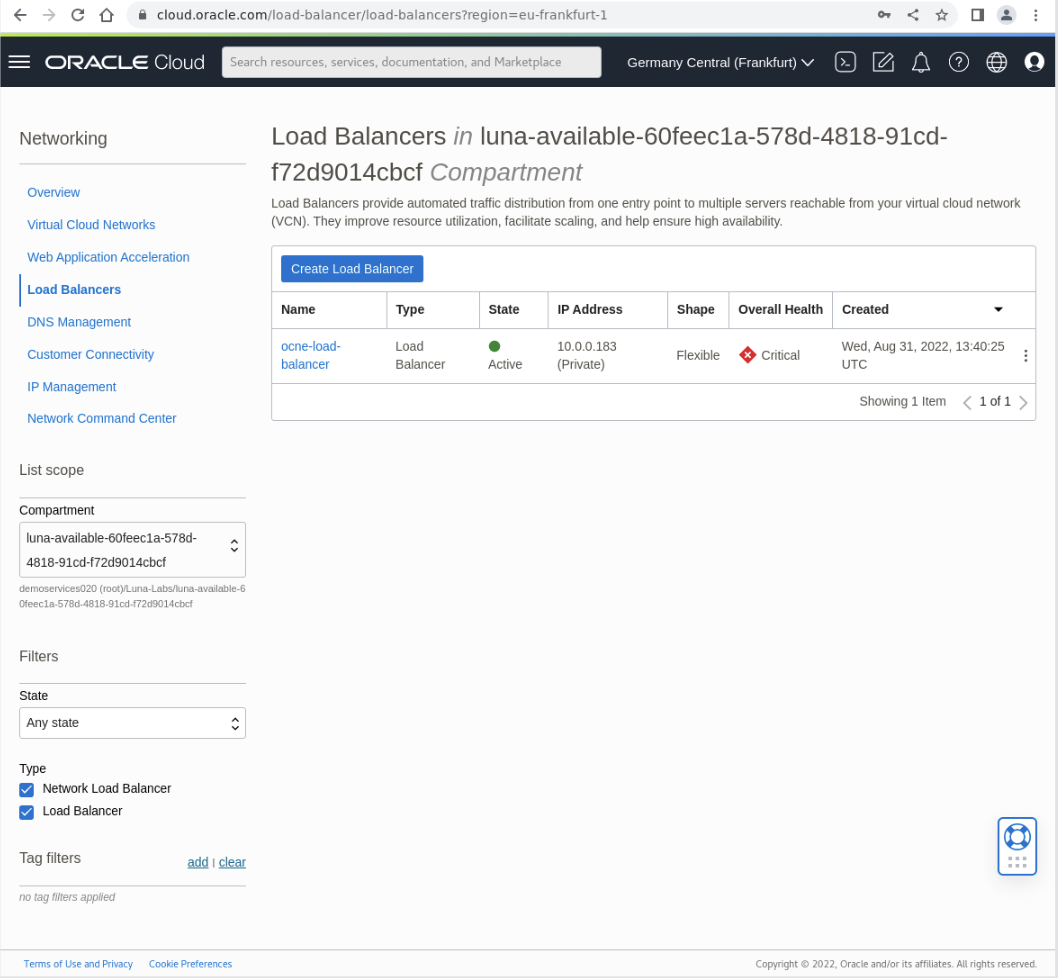Open DNS Management

tap(79, 322)
